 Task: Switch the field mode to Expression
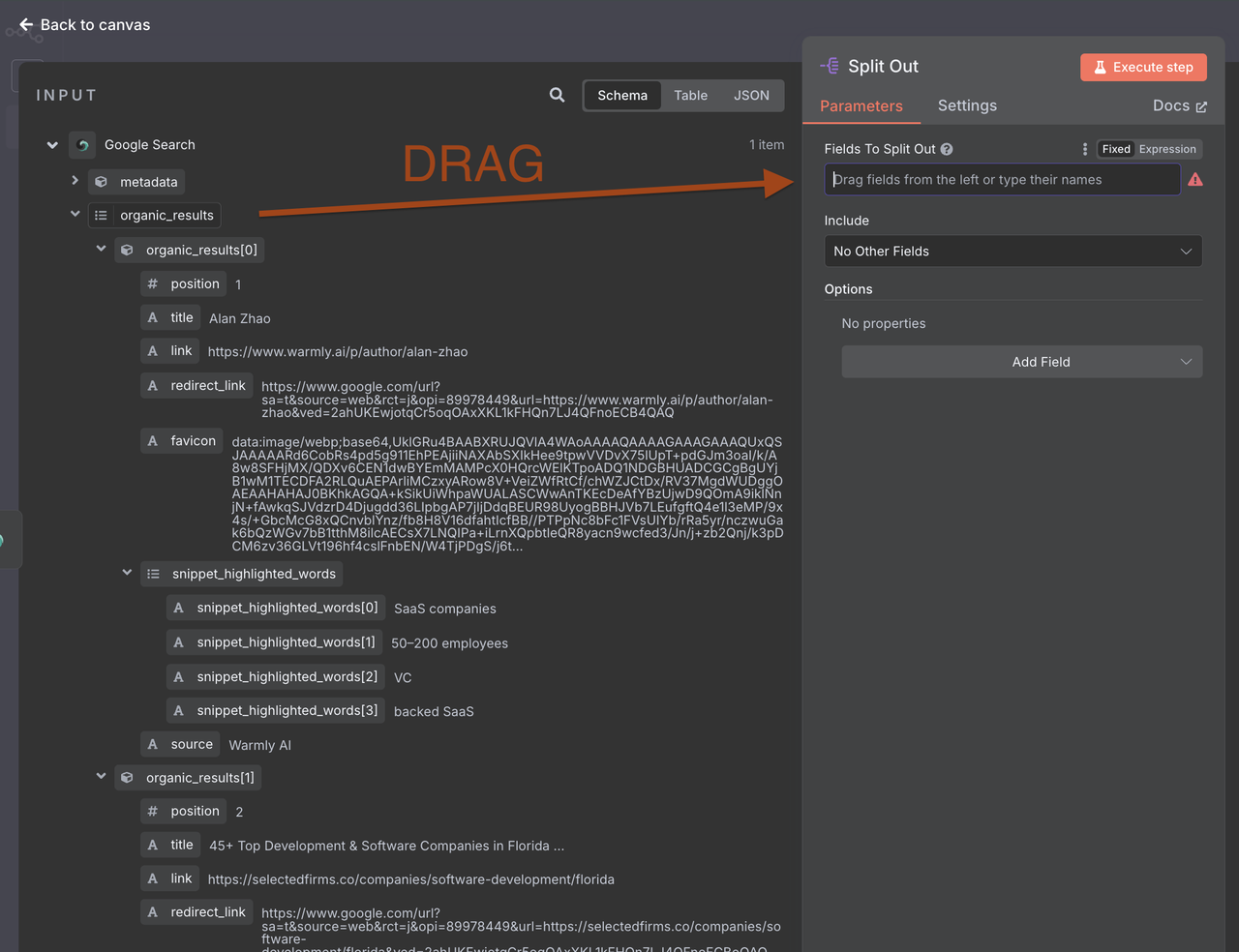1167,149
